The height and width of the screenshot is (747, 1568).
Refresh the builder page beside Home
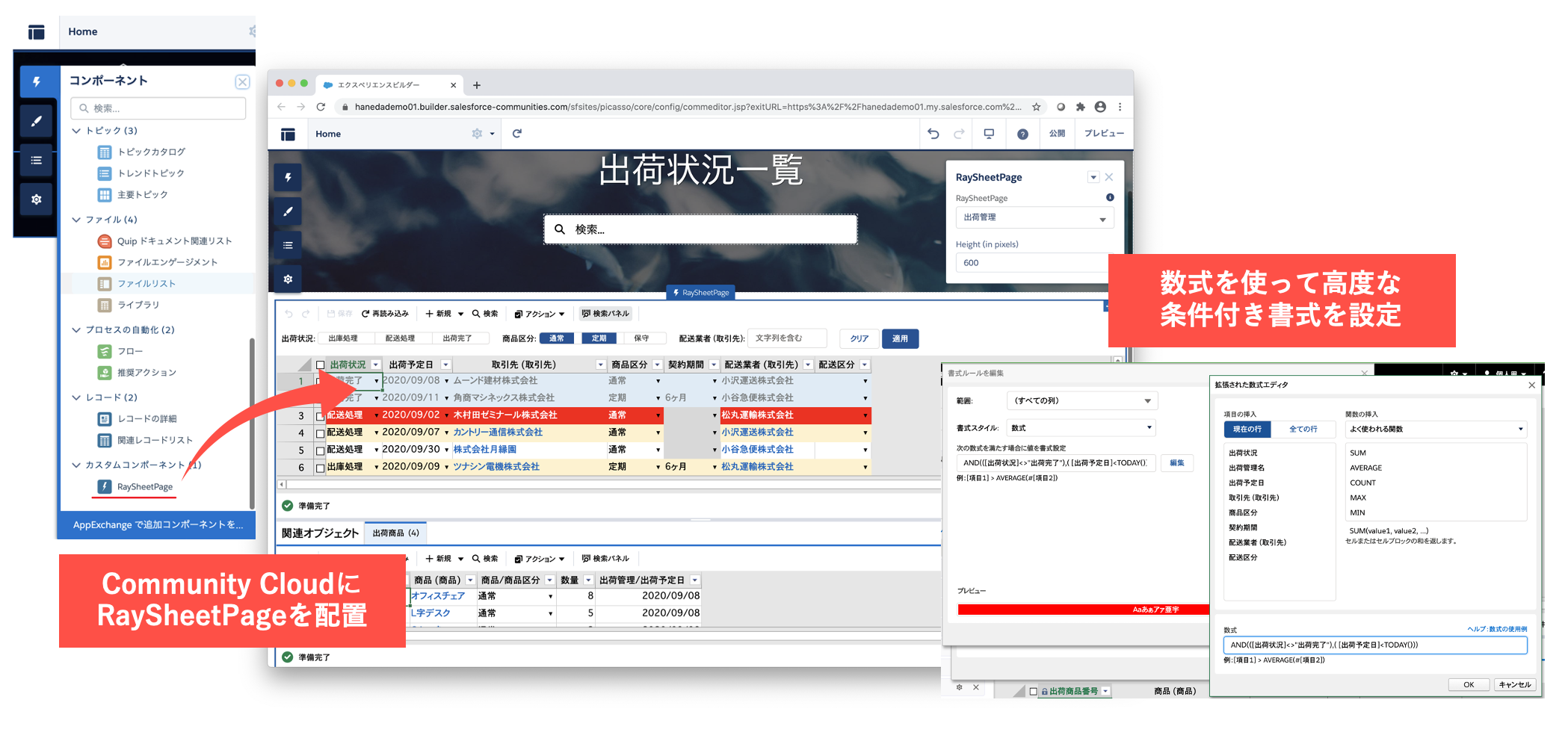coord(516,134)
